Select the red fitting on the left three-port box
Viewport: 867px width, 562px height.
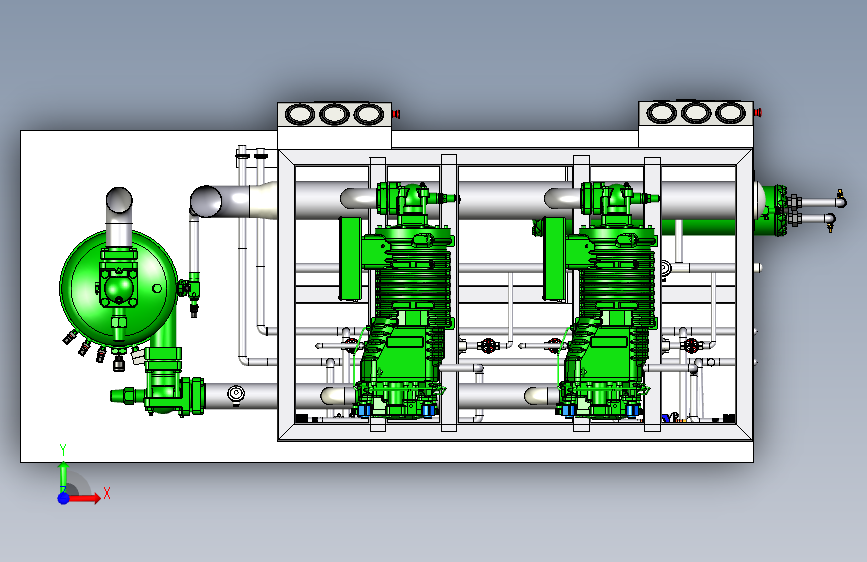coord(396,115)
